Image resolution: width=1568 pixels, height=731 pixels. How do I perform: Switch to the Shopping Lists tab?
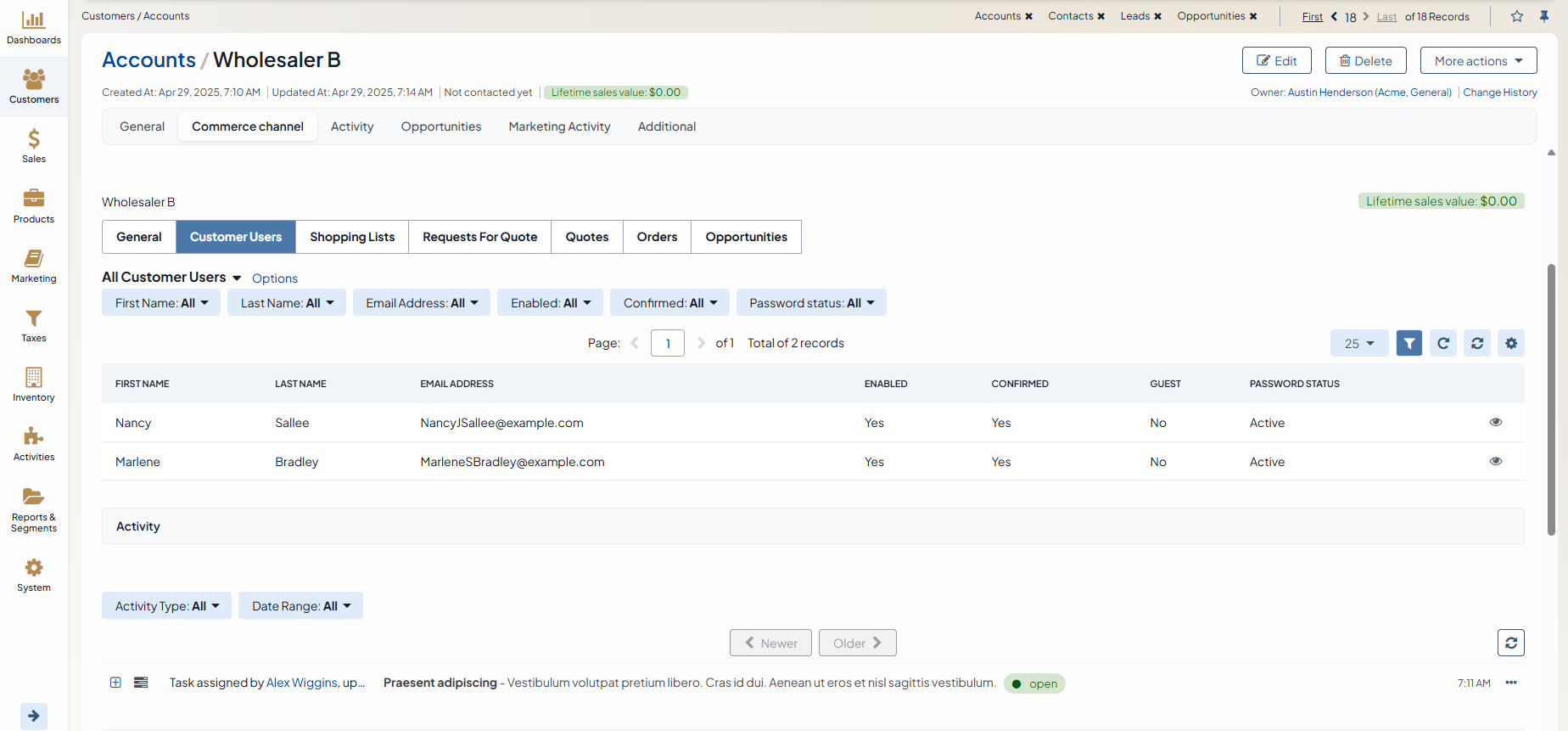[x=352, y=237]
